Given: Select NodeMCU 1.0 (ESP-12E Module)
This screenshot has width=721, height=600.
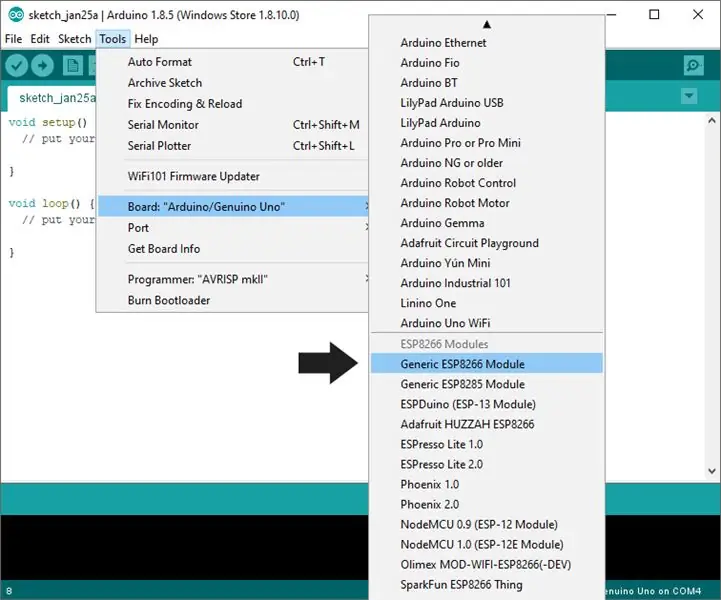Looking at the screenshot, I should click(x=486, y=545).
